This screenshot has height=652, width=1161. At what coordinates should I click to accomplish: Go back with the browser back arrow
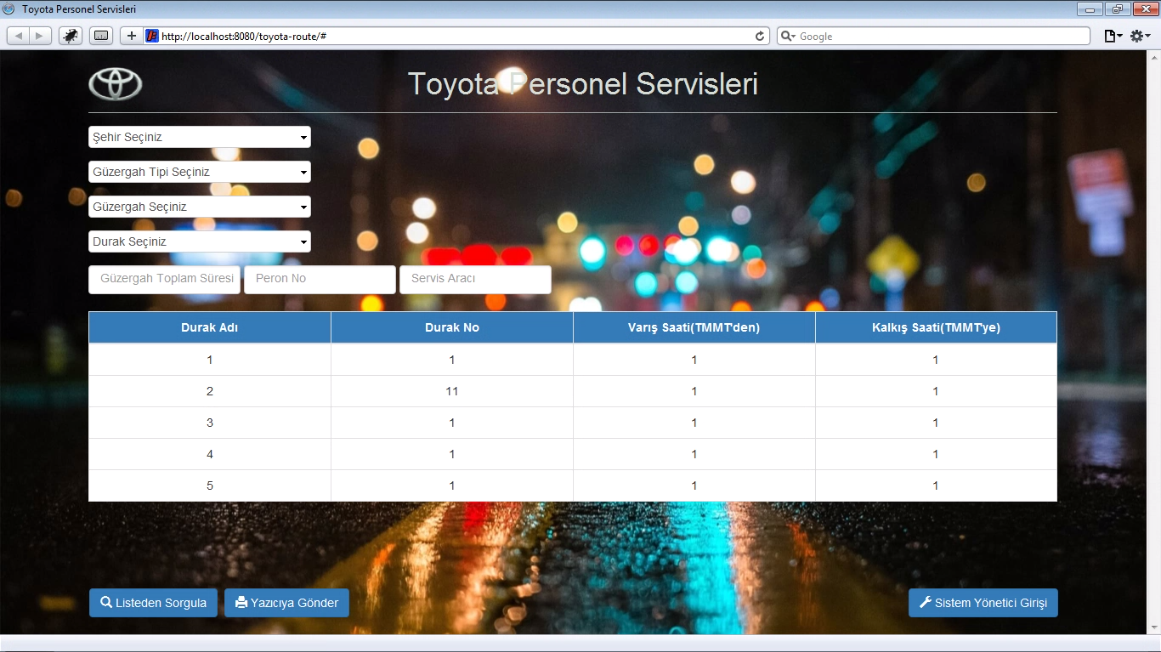tap(18, 36)
